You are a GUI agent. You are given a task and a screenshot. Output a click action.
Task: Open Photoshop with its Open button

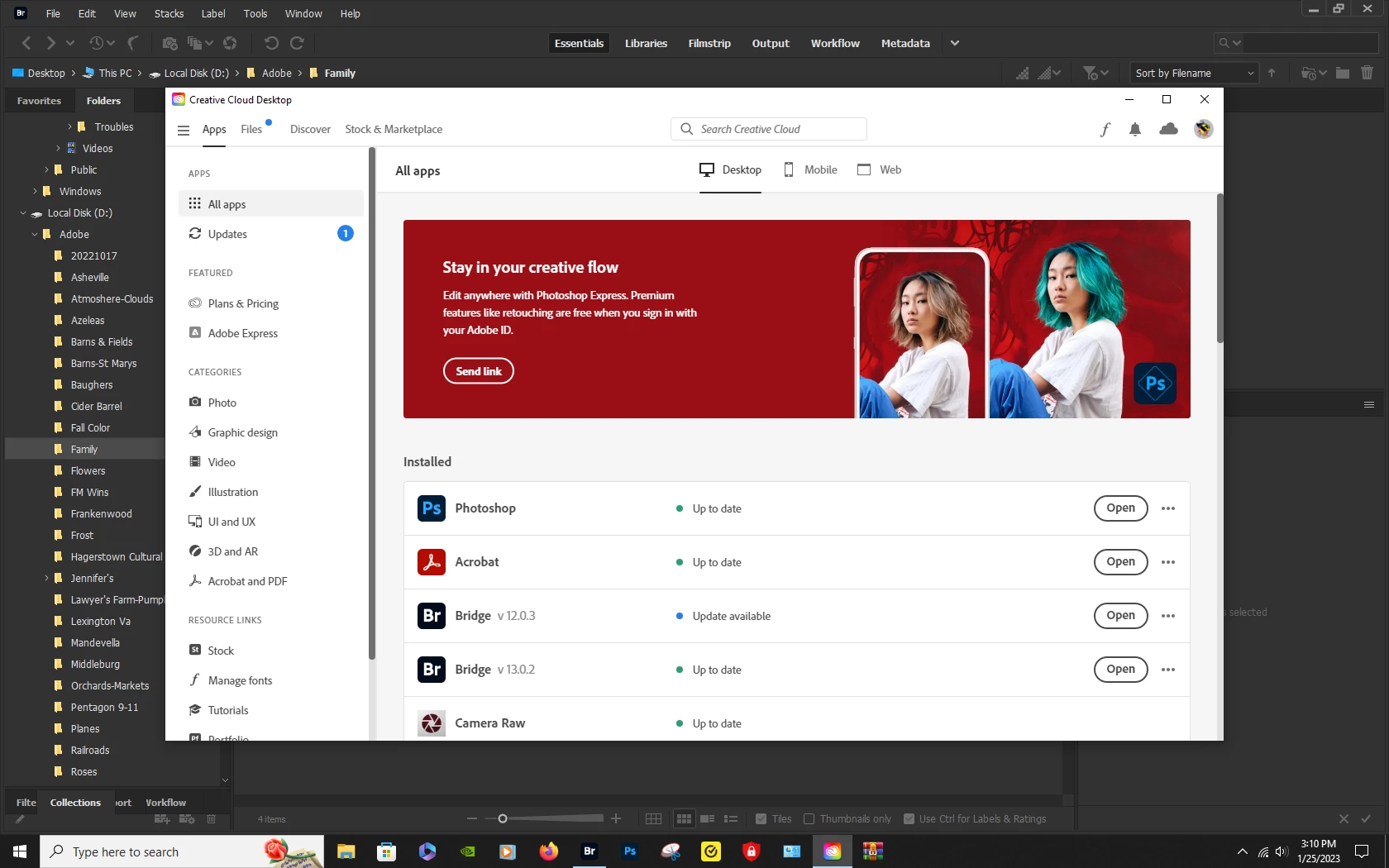click(x=1120, y=508)
